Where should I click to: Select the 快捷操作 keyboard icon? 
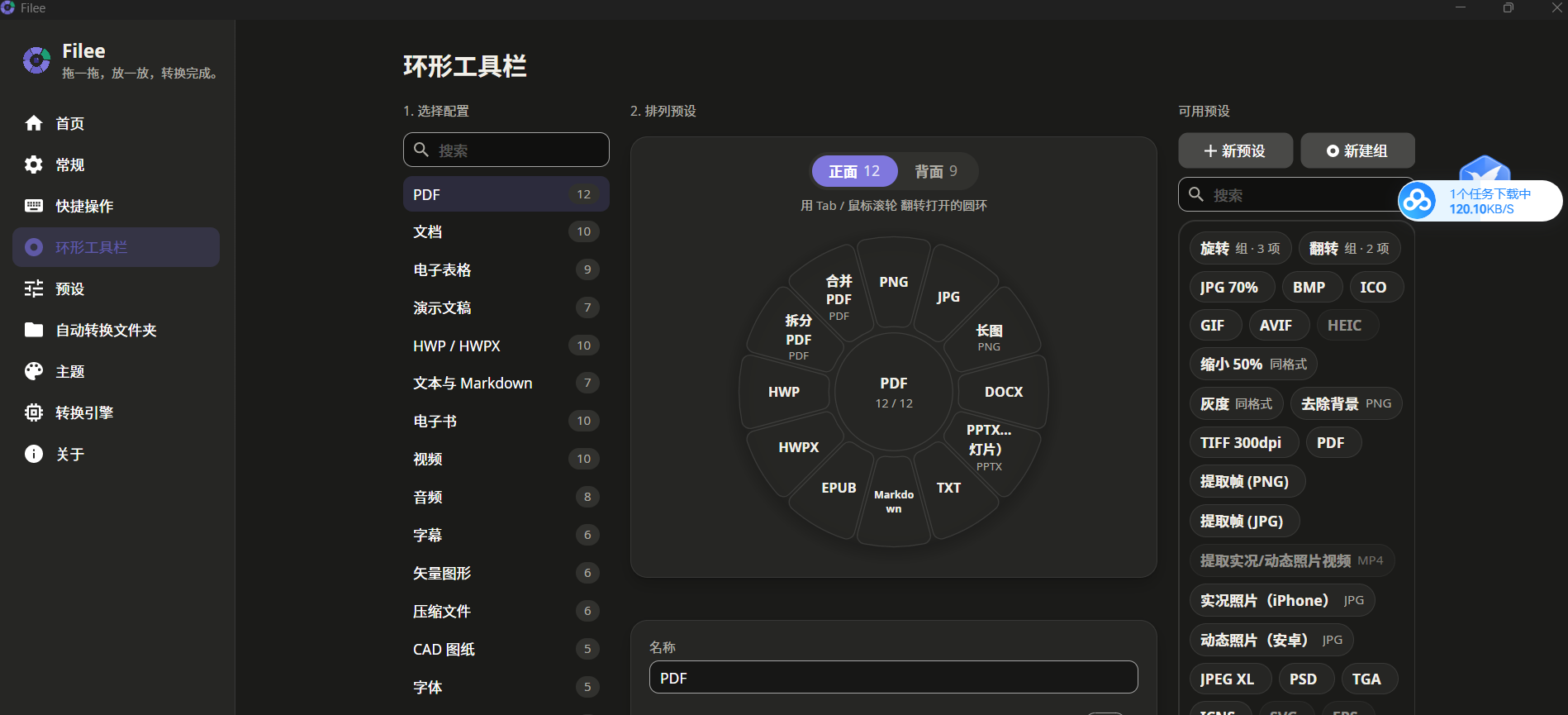(34, 206)
